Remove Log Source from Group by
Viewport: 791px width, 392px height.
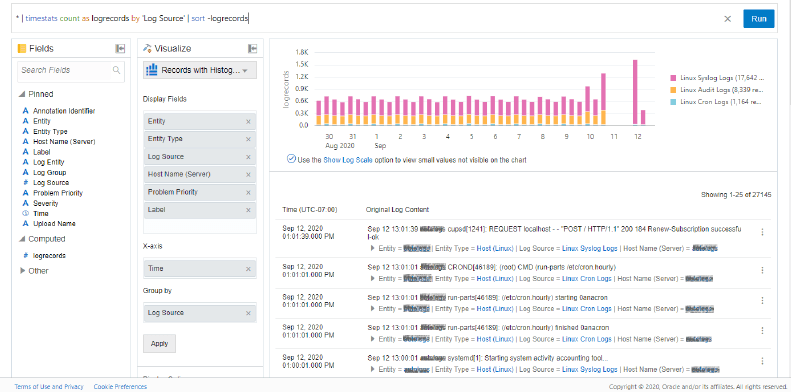click(248, 313)
